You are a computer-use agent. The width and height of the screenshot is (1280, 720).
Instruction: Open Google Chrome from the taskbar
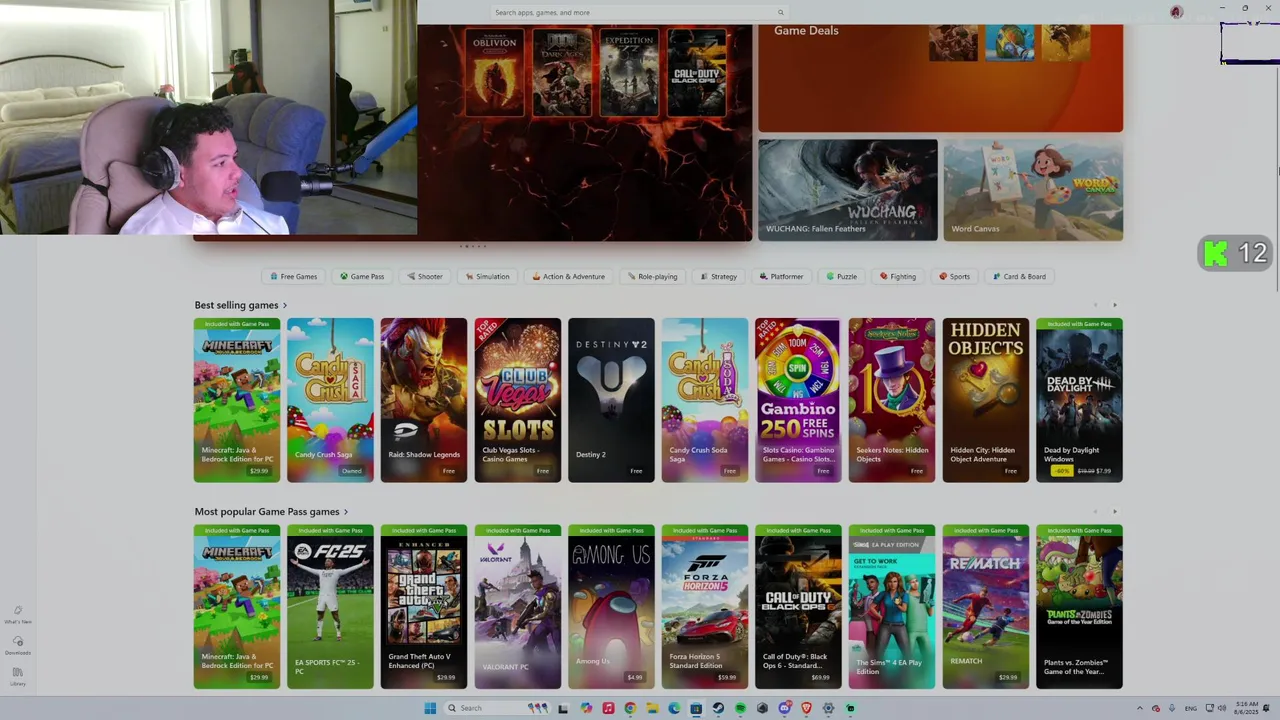630,708
